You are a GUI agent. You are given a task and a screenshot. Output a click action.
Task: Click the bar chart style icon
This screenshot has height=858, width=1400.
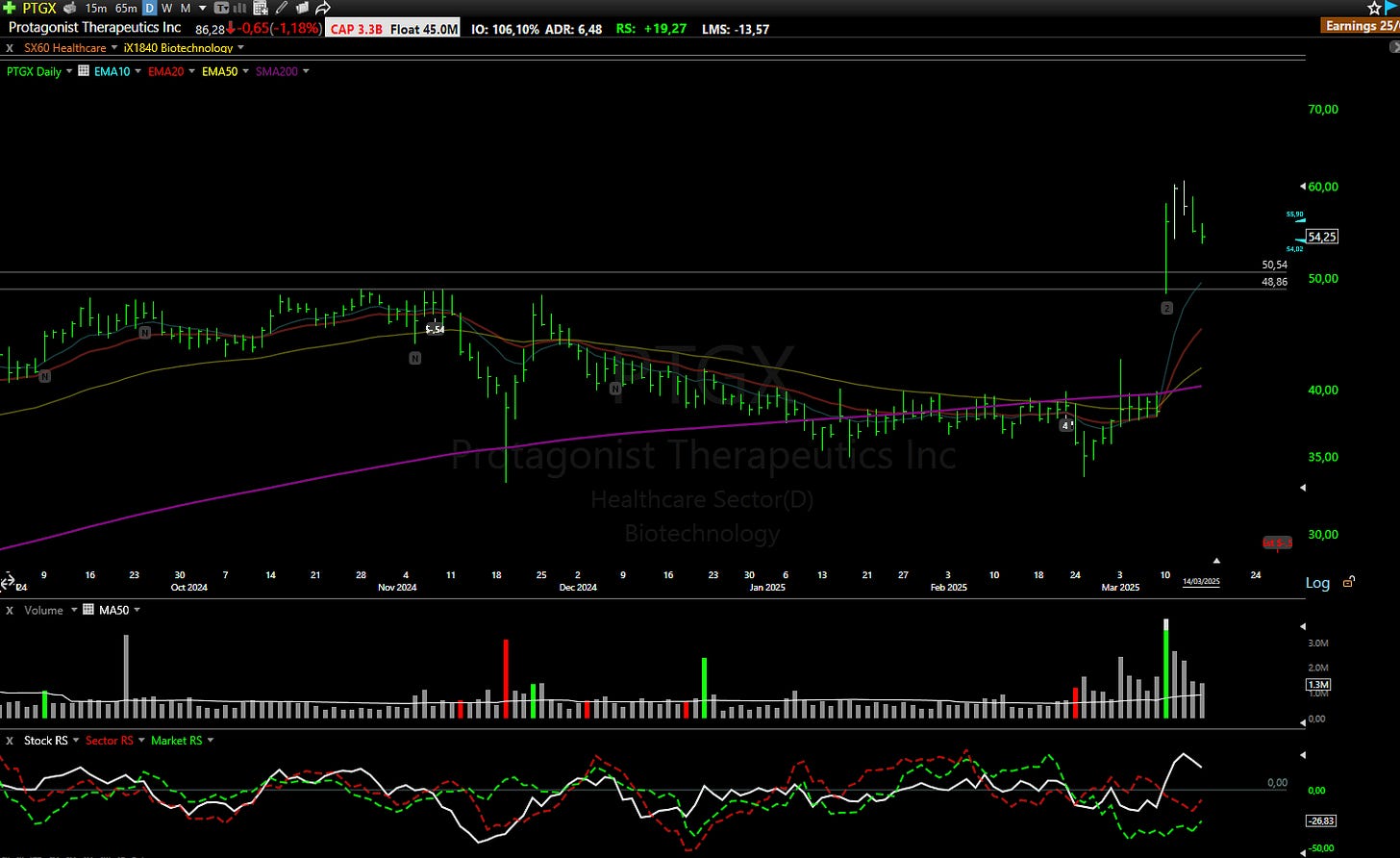(240, 8)
